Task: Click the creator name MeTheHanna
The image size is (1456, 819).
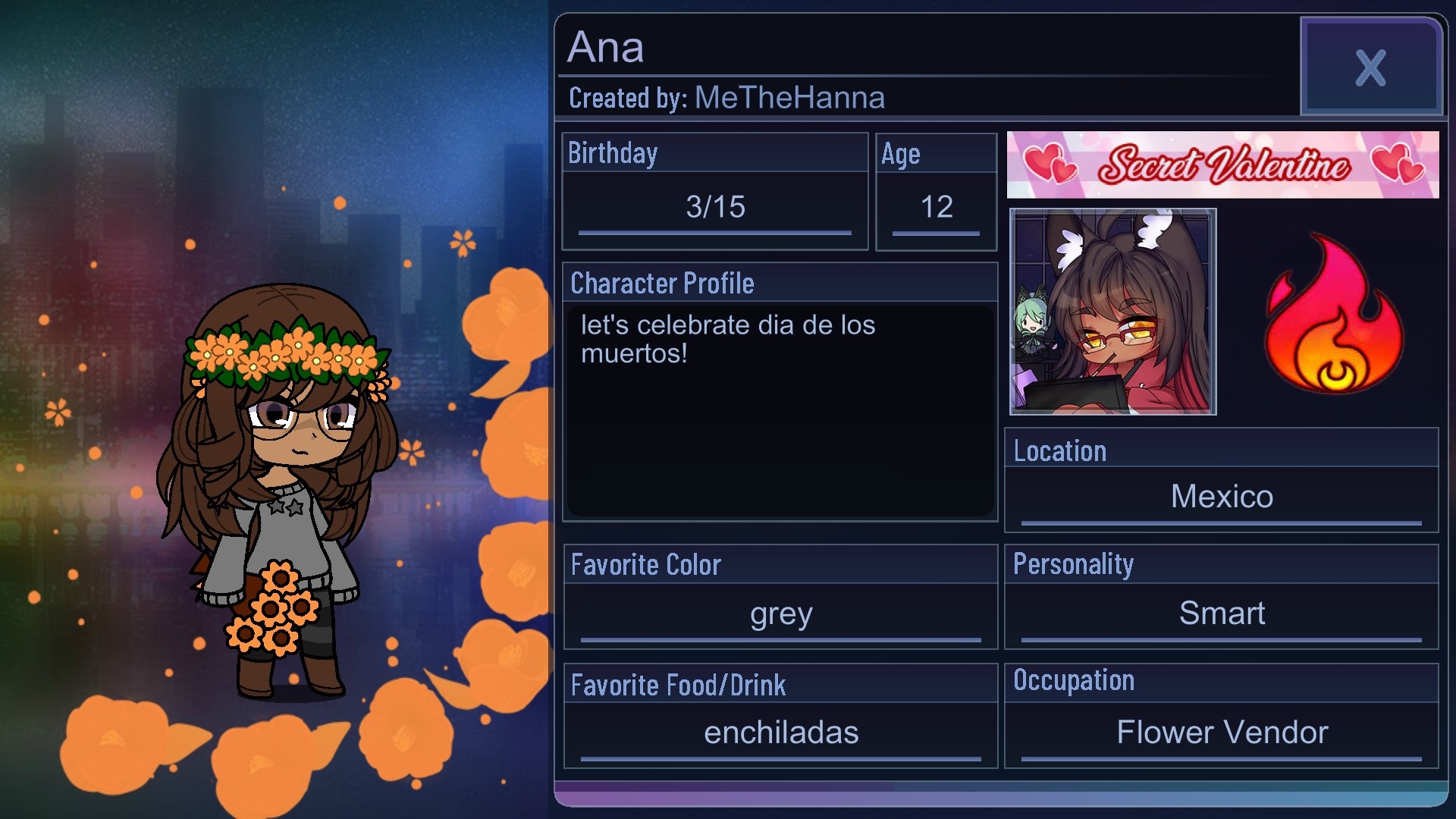Action: tap(789, 98)
